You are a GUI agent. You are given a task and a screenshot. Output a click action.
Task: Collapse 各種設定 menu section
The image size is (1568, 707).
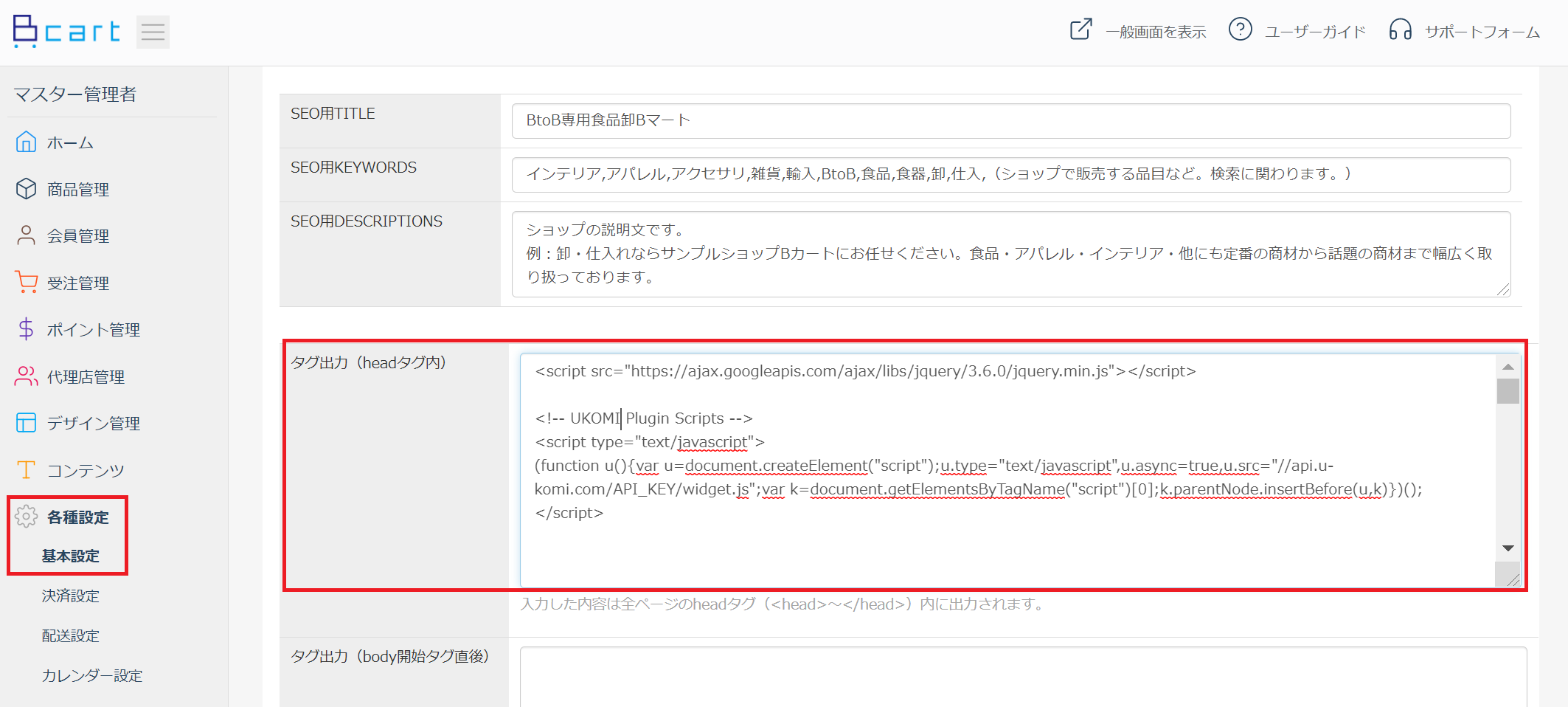point(78,517)
